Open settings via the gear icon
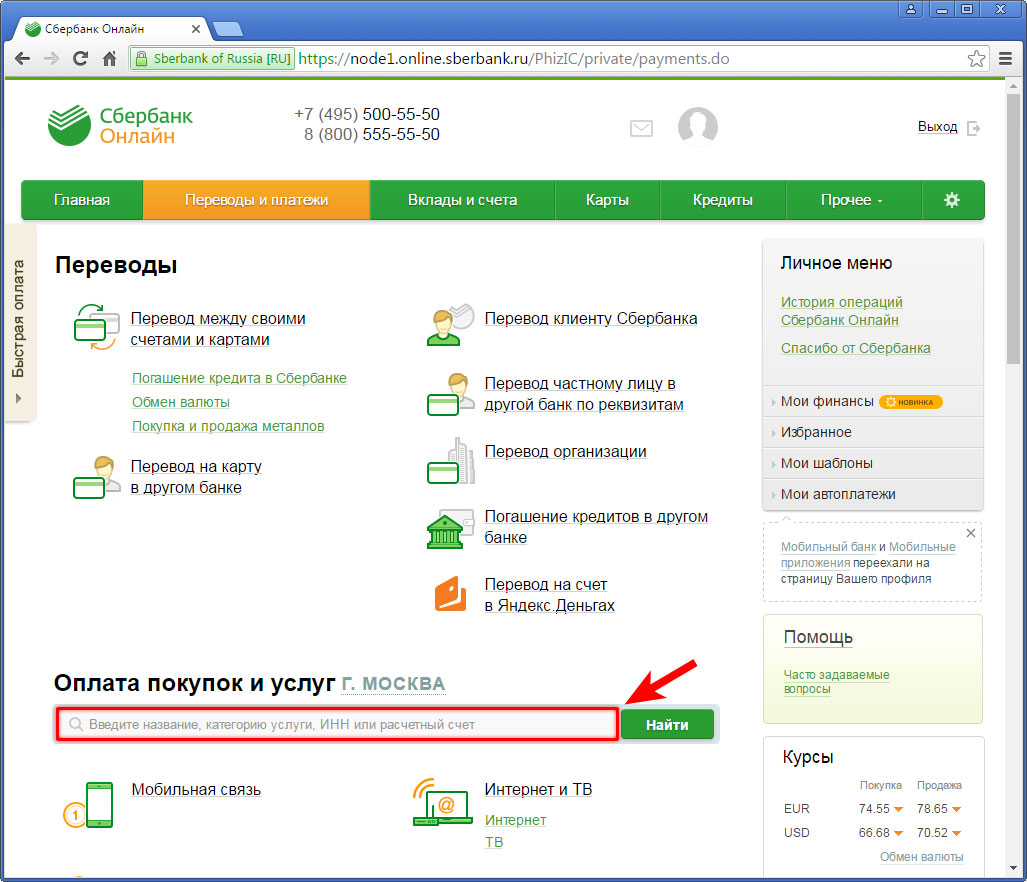The width and height of the screenshot is (1027, 882). (x=952, y=200)
